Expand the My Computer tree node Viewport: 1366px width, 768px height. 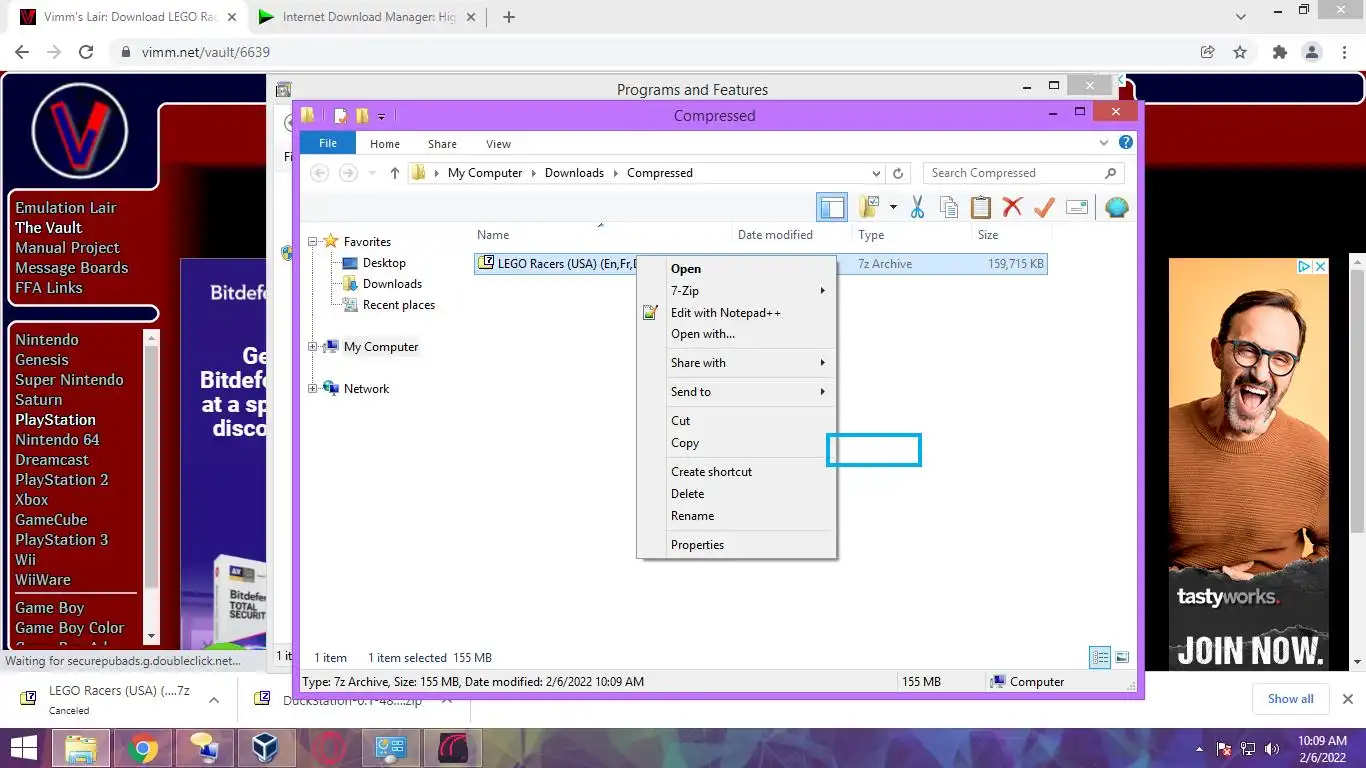pyautogui.click(x=313, y=347)
